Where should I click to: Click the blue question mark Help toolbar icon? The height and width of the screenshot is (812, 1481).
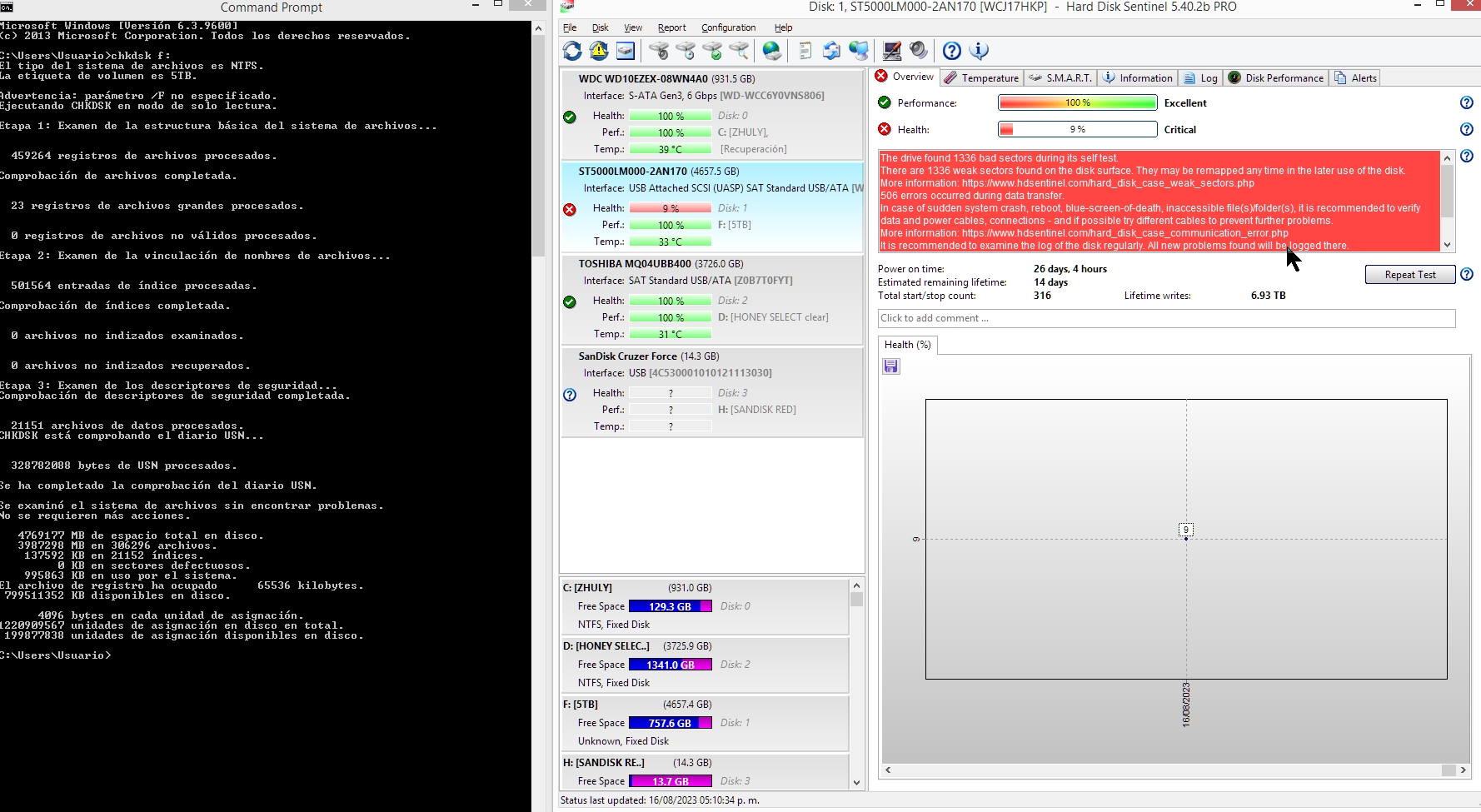click(x=952, y=51)
